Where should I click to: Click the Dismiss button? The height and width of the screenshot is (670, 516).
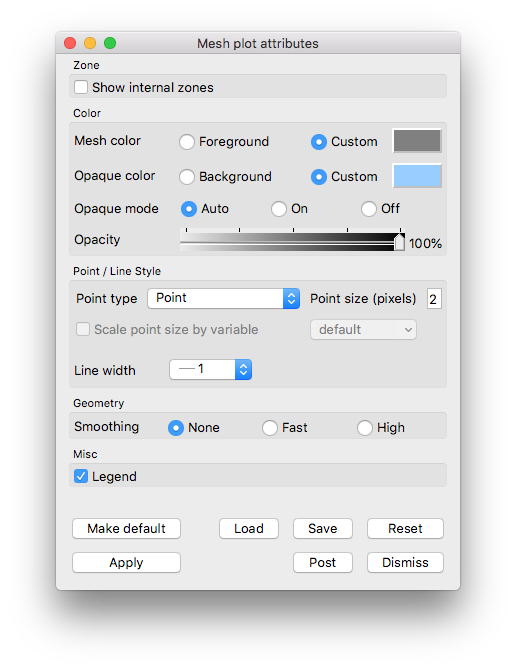point(405,562)
